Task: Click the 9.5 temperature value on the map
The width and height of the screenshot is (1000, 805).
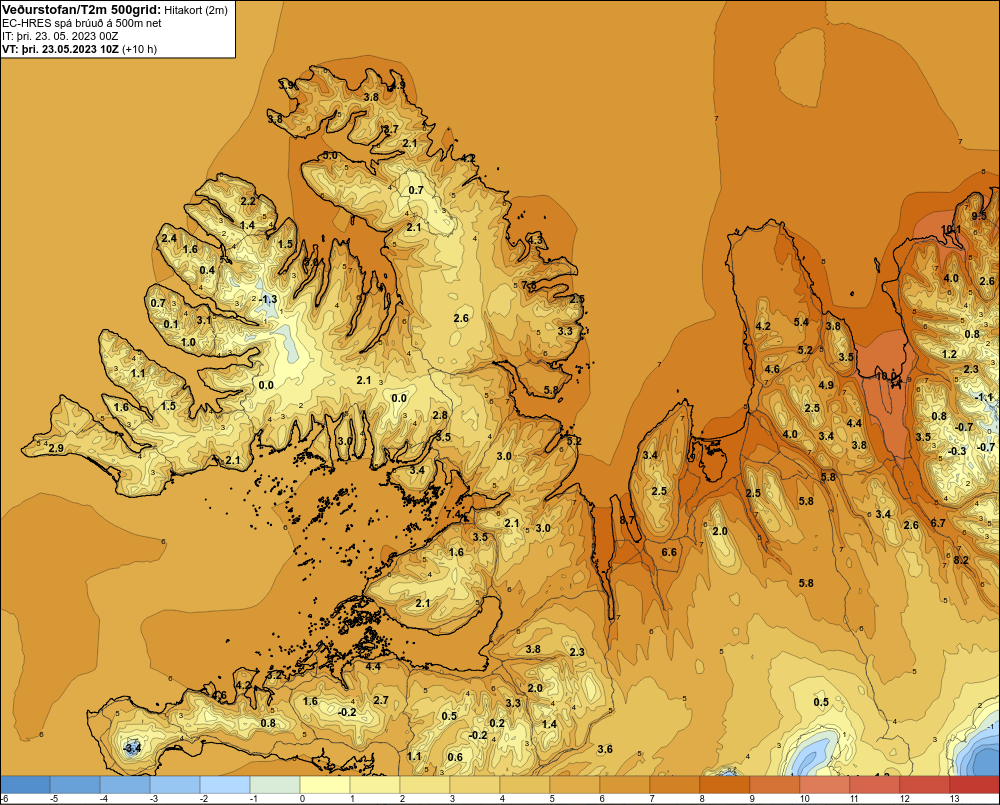Action: (x=979, y=216)
